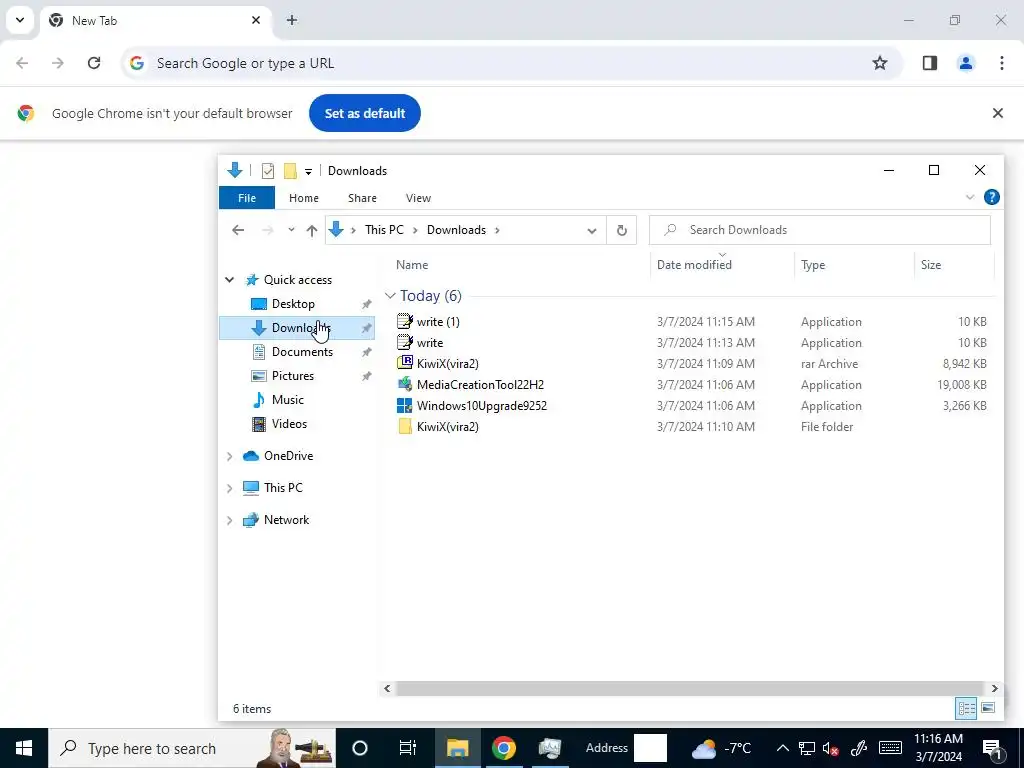The height and width of the screenshot is (768, 1024).
Task: Switch to the Home ribbon tab
Action: (x=304, y=198)
